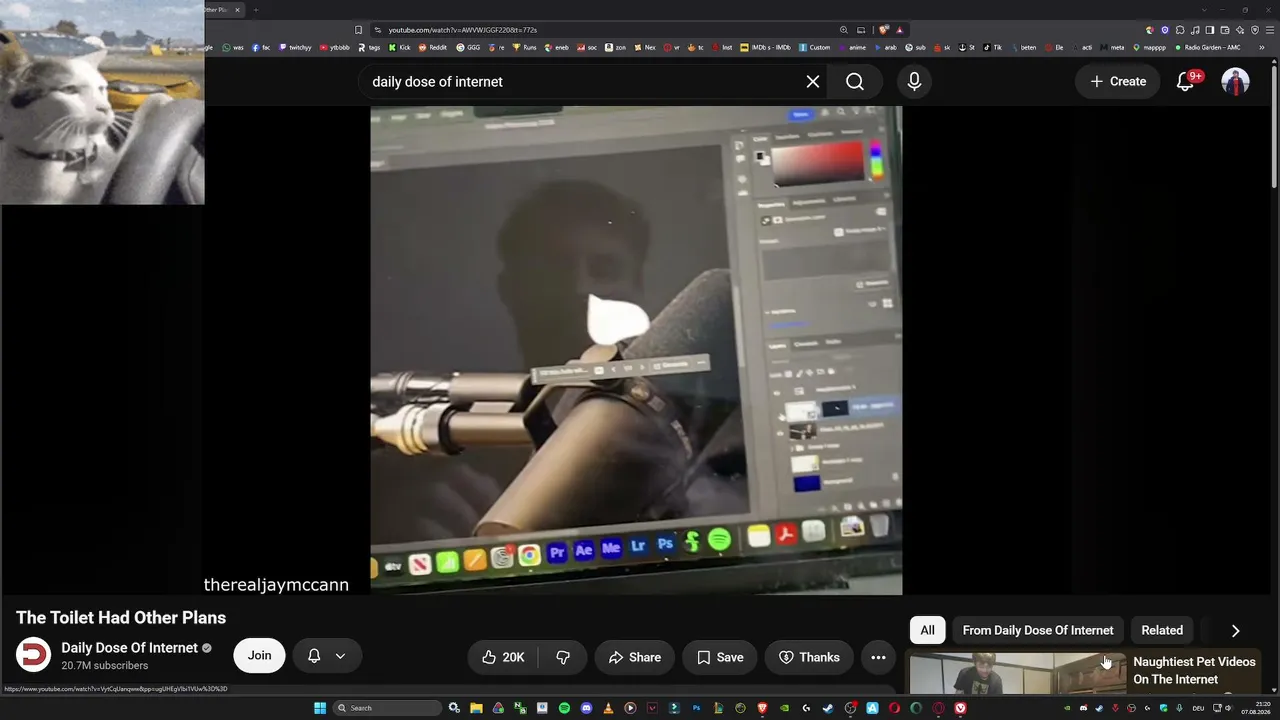This screenshot has width=1280, height=720.
Task: Open Daily Dose Of Internet channel name link
Action: click(x=129, y=648)
